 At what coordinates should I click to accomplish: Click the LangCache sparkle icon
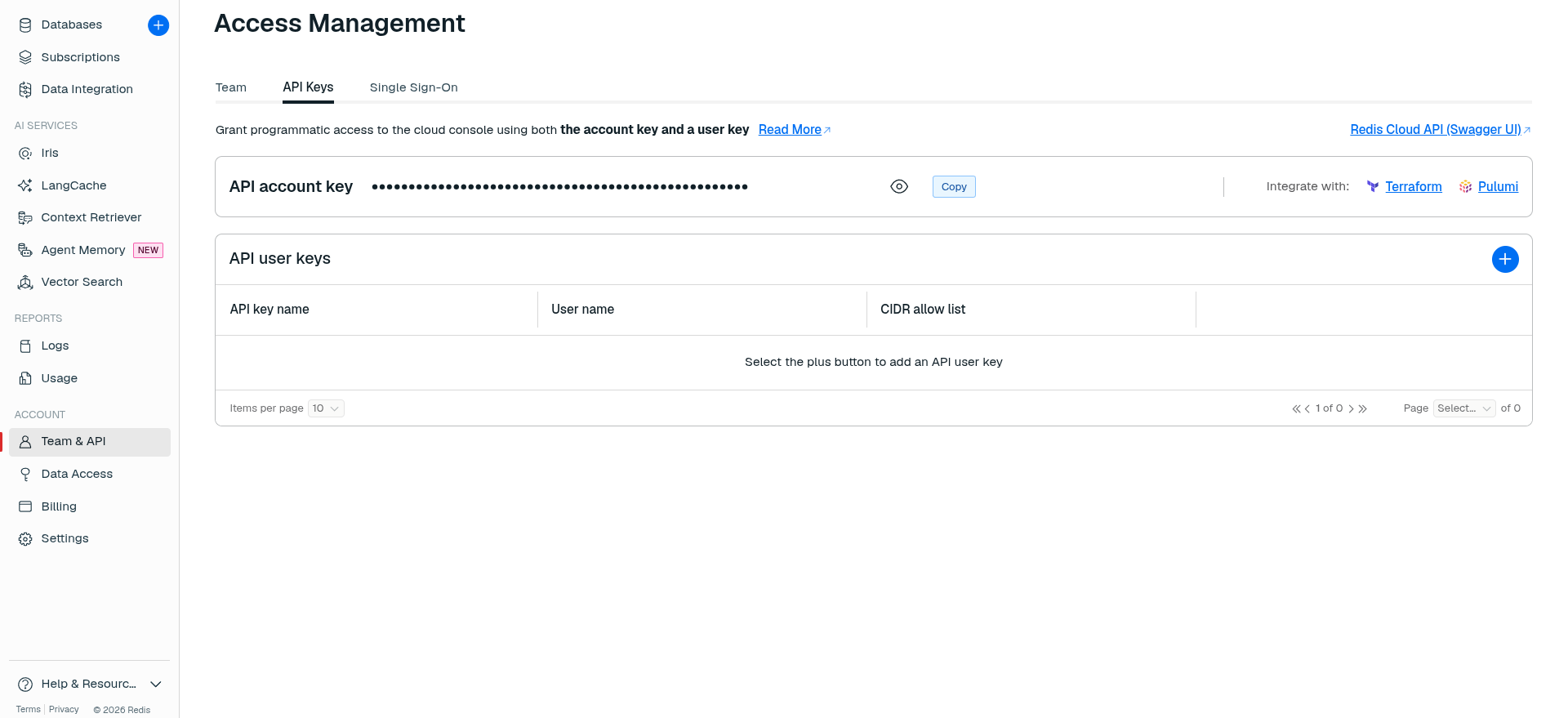tap(25, 185)
